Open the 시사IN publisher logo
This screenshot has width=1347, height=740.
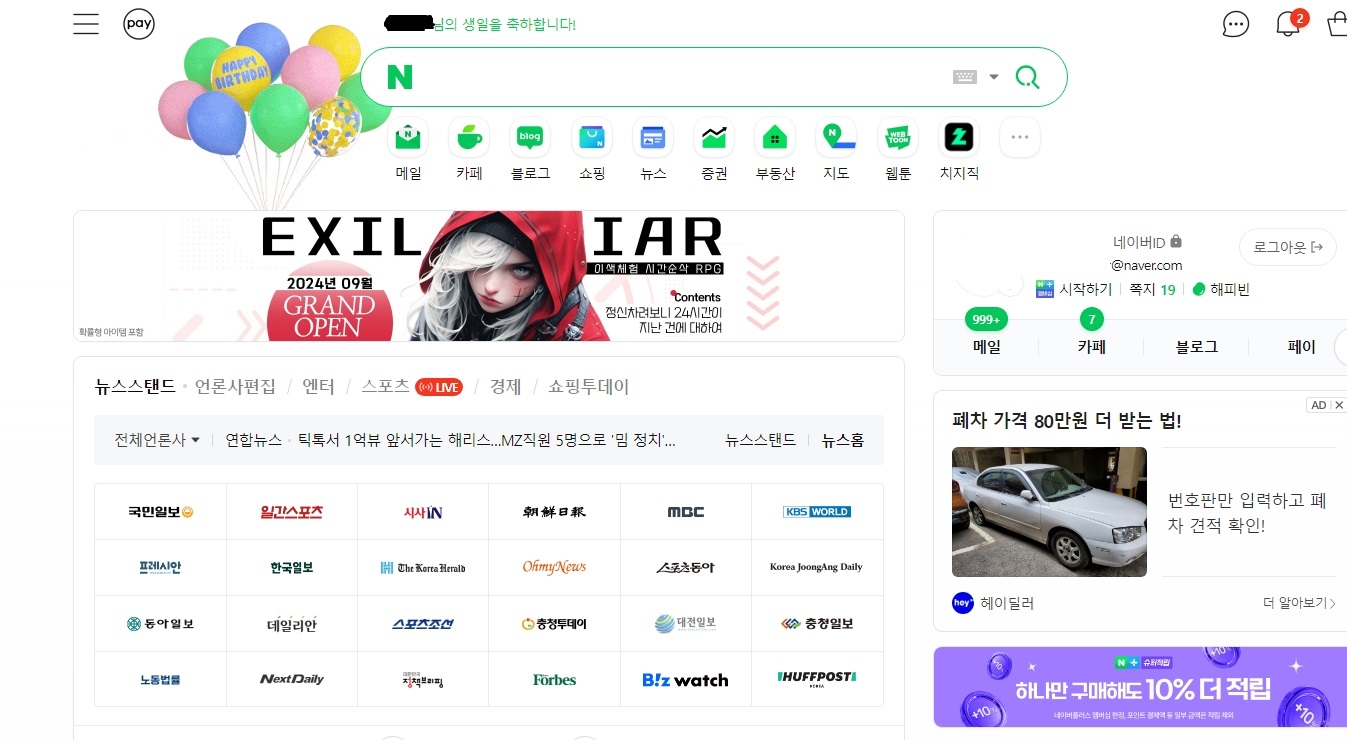(423, 512)
